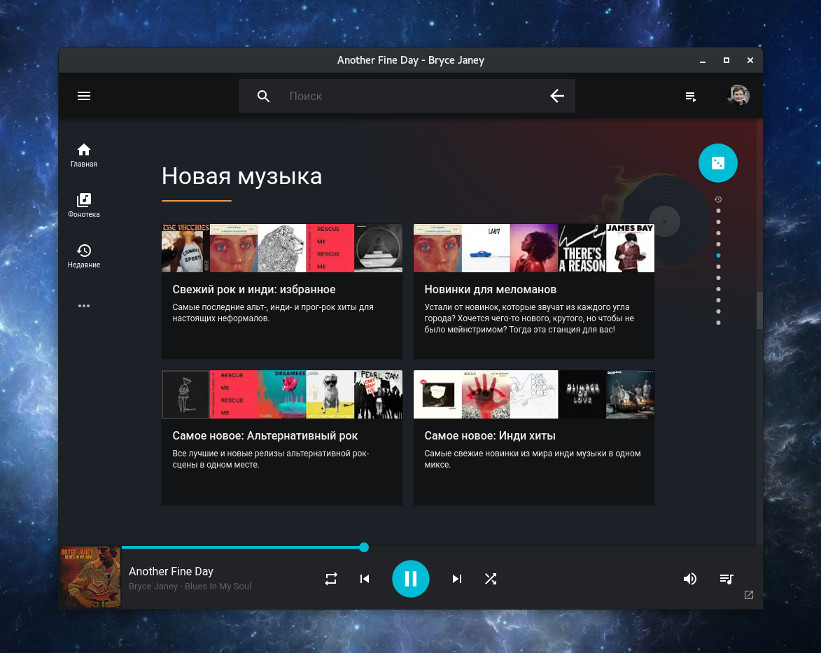Viewport: 821px width, 653px height.
Task: Click the history icon above the page dots
Action: pyautogui.click(x=718, y=200)
